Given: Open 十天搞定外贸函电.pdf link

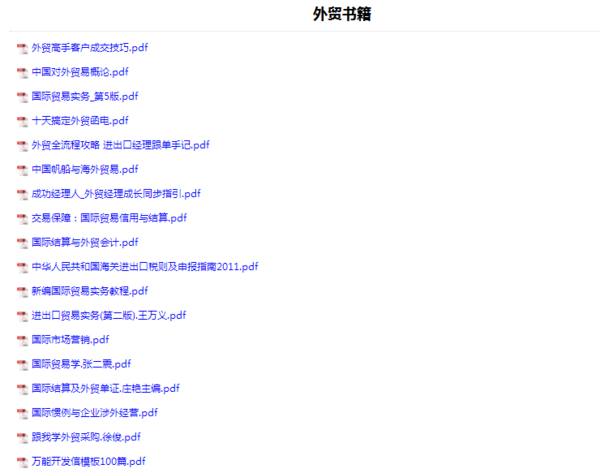Looking at the screenshot, I should [x=80, y=121].
